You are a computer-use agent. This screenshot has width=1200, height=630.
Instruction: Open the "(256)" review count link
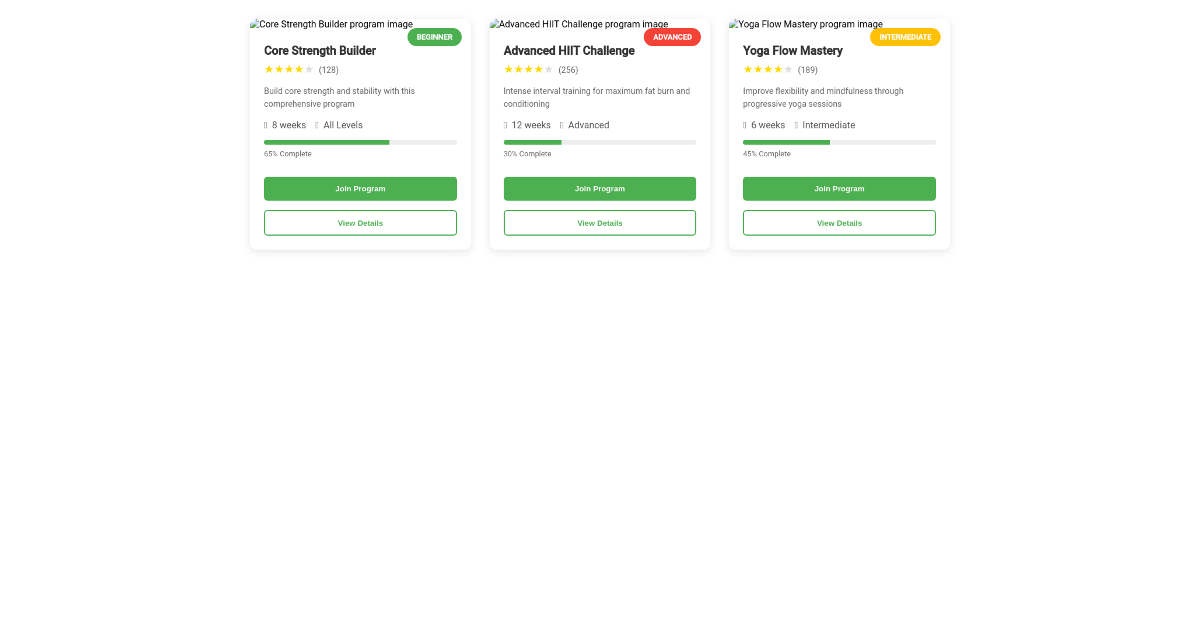[568, 70]
